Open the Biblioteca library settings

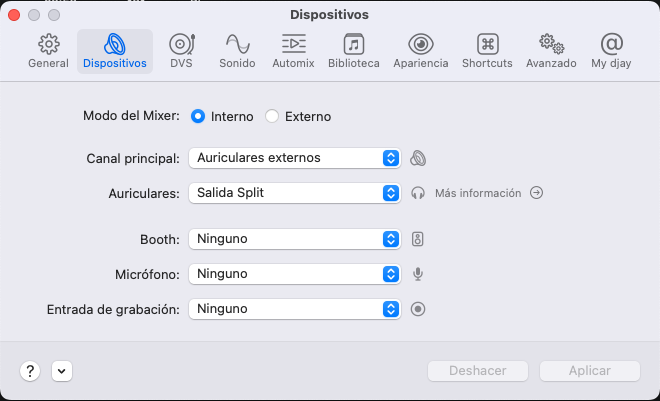tap(354, 51)
